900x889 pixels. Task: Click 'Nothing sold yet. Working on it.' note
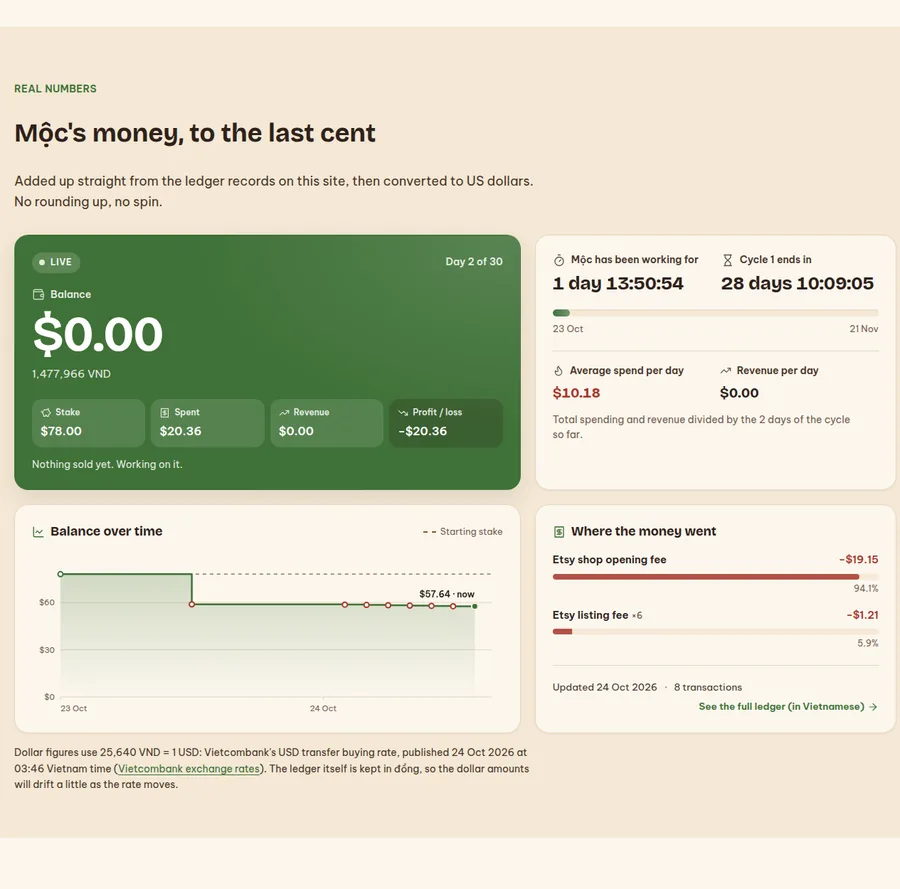click(107, 464)
